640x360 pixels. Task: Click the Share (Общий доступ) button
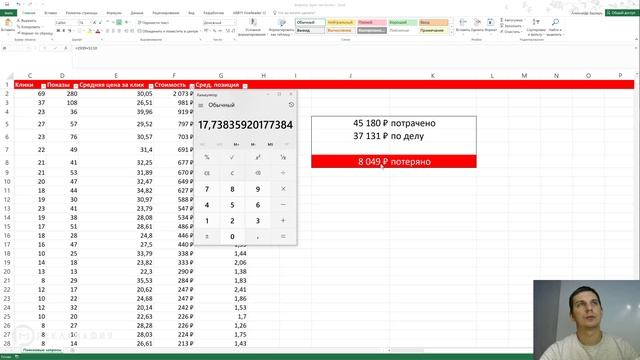coord(622,13)
